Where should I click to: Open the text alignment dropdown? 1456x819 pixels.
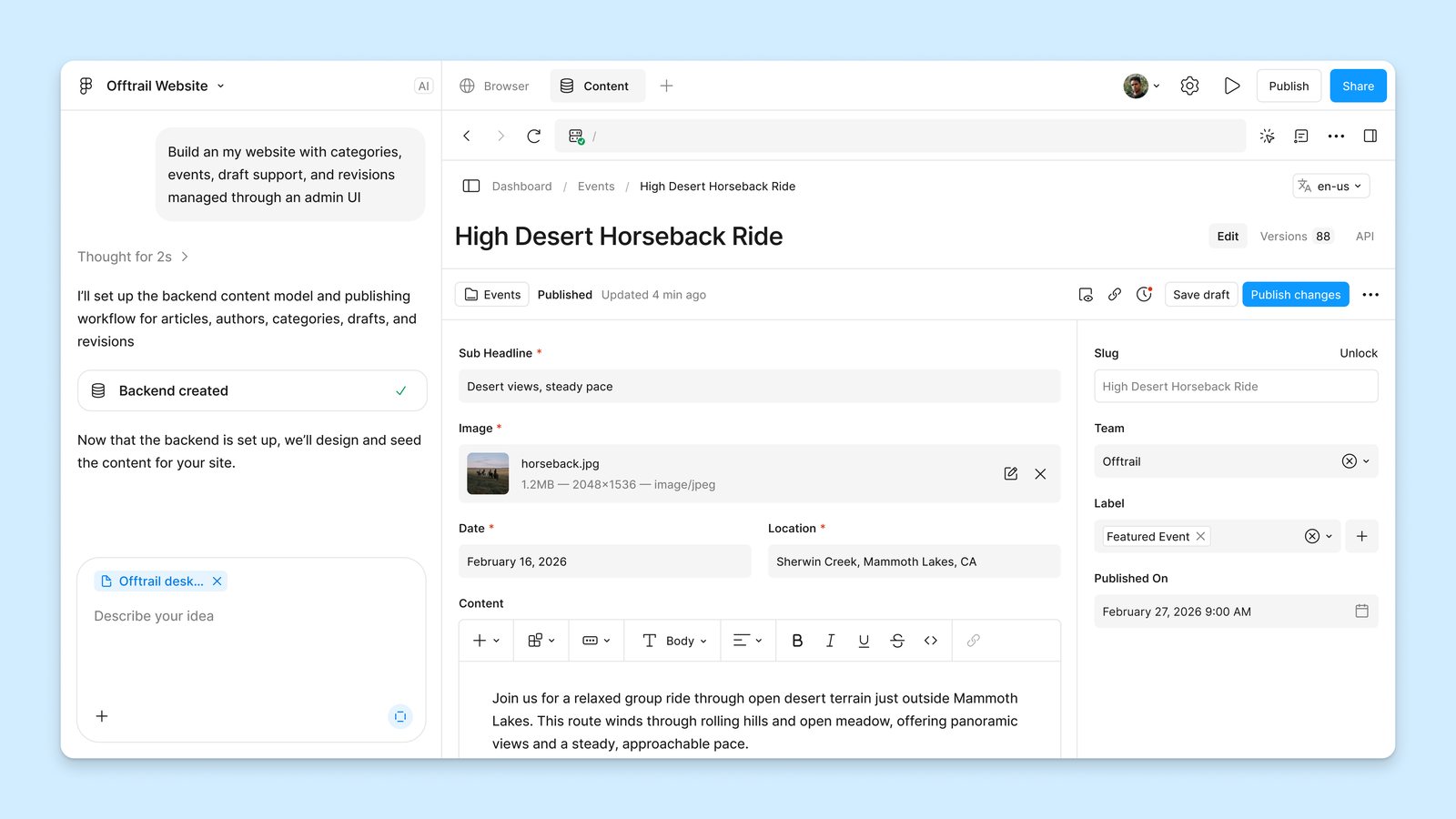[747, 641]
